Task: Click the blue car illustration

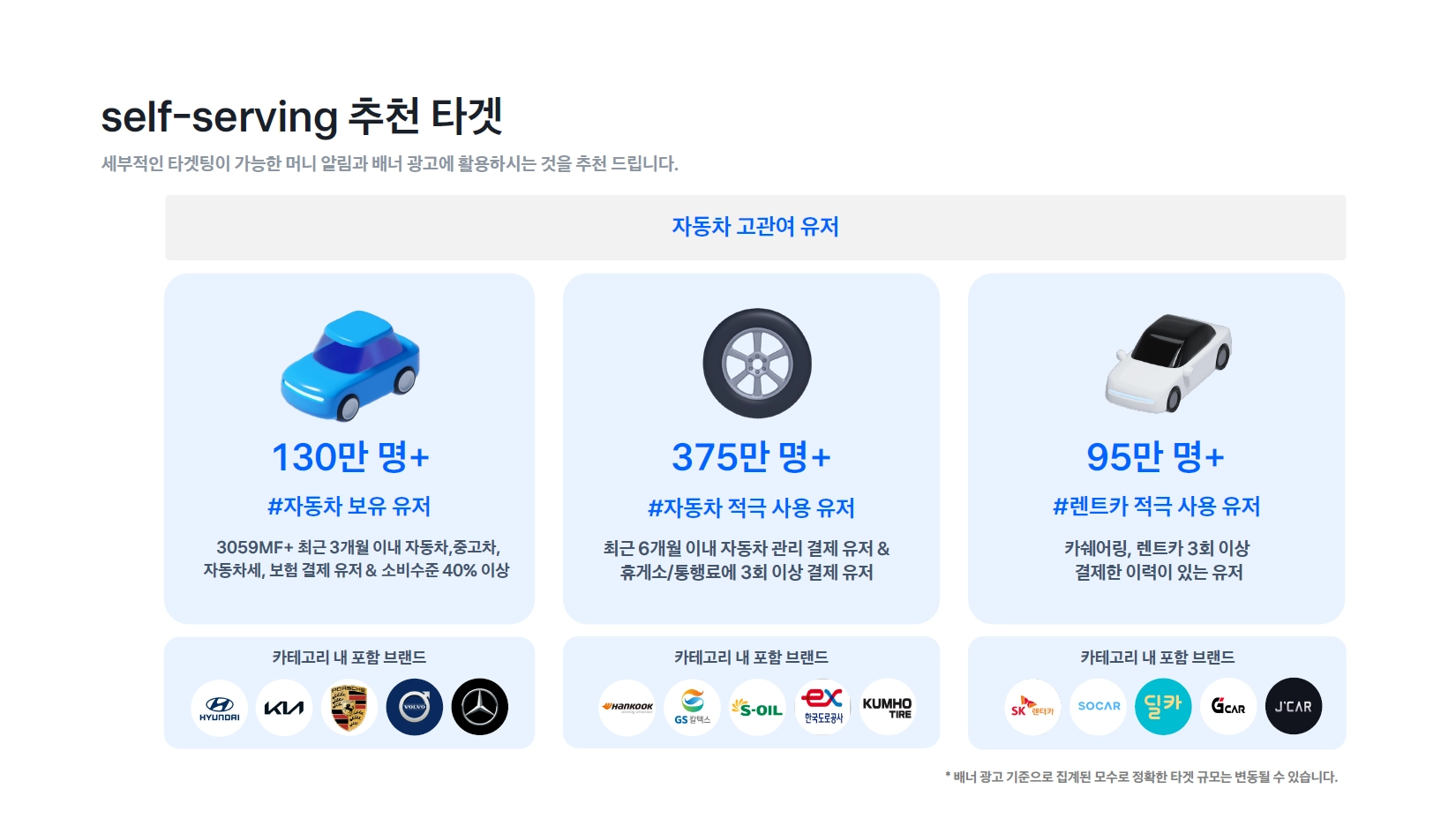Action: coord(350,365)
